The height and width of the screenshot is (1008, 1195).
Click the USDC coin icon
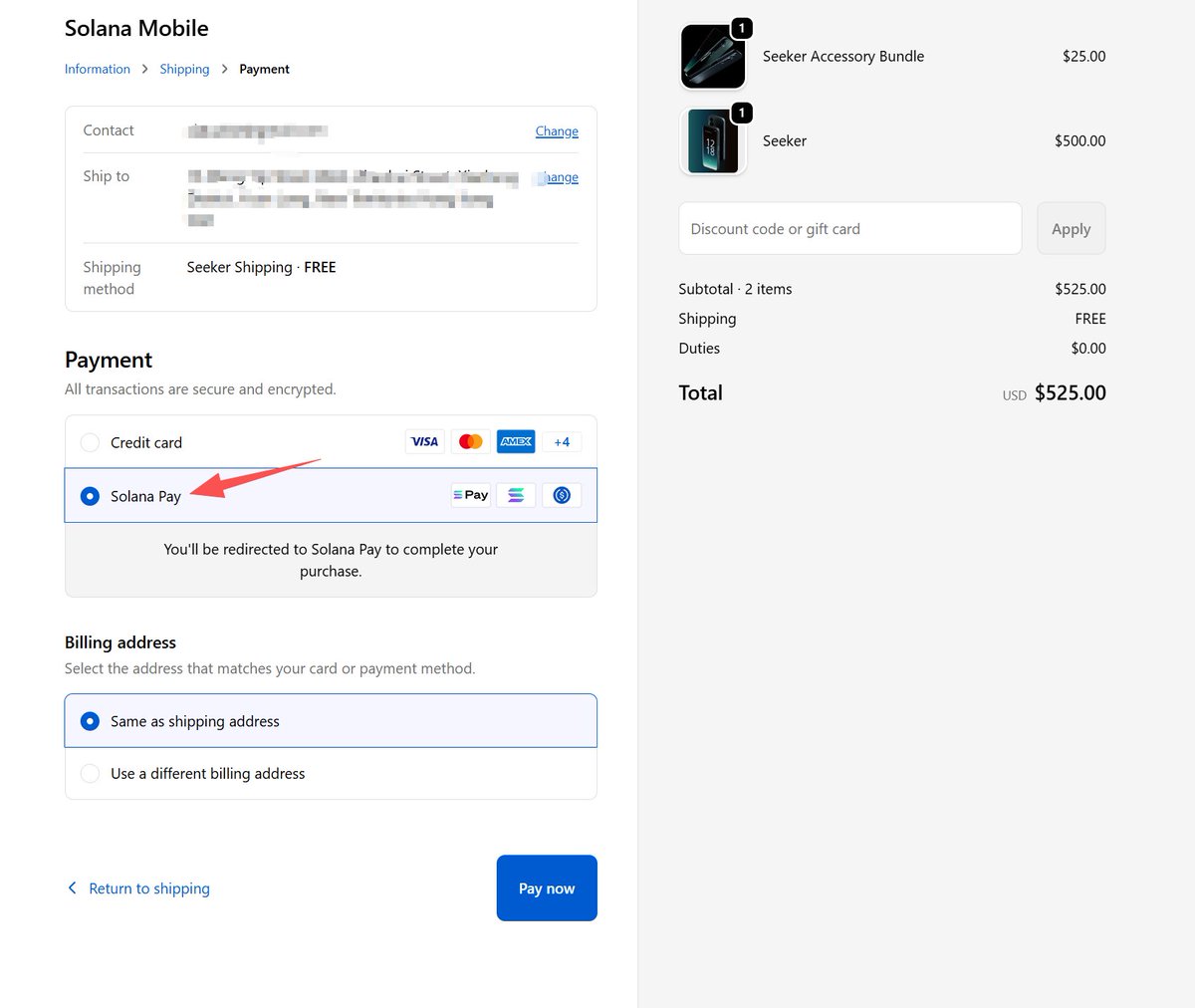[x=562, y=495]
